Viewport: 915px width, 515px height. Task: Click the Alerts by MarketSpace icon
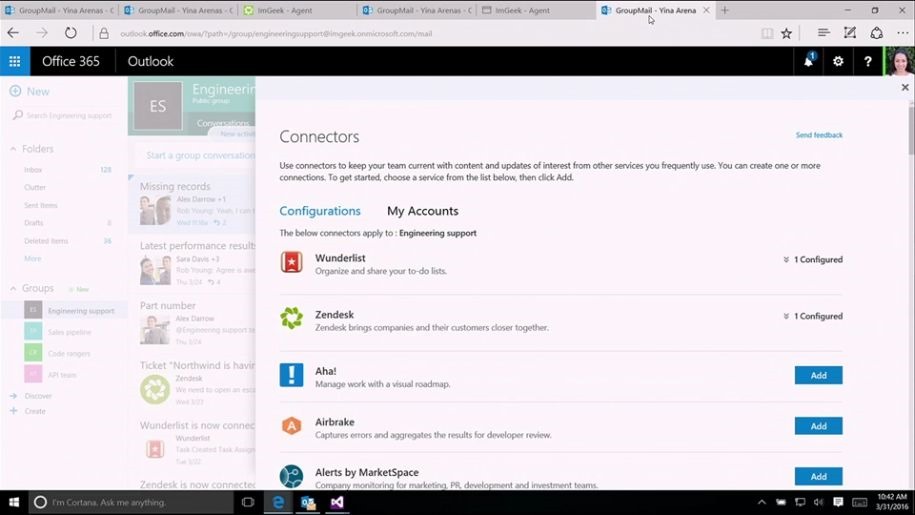pyautogui.click(x=291, y=477)
